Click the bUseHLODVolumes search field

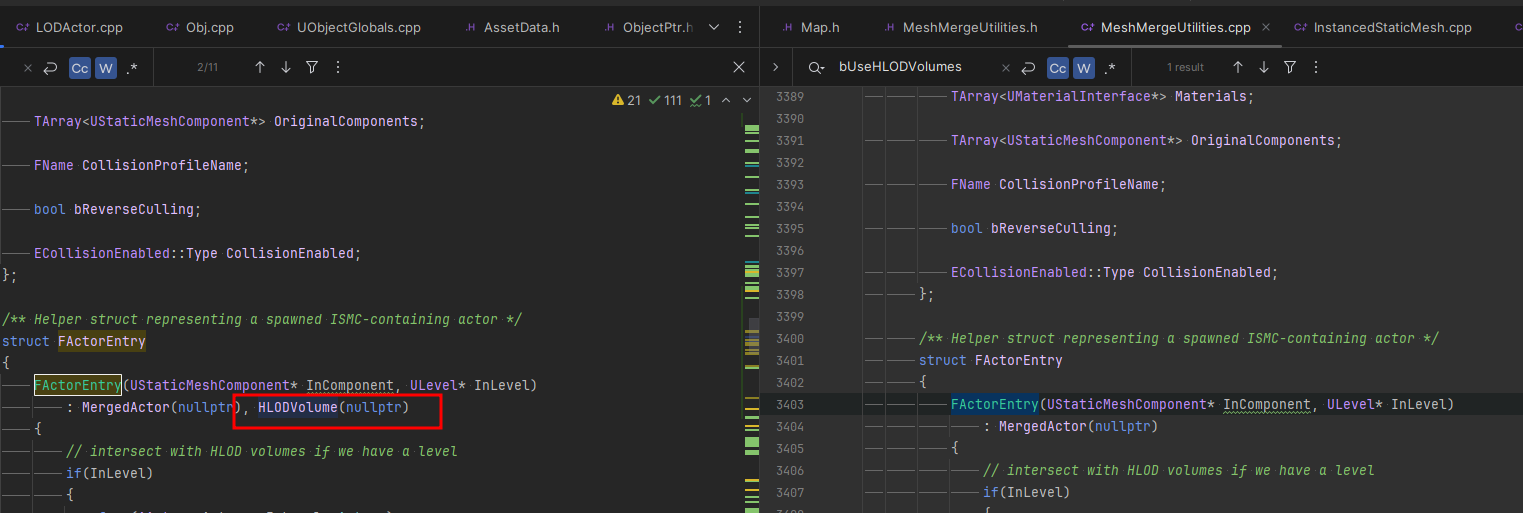900,67
